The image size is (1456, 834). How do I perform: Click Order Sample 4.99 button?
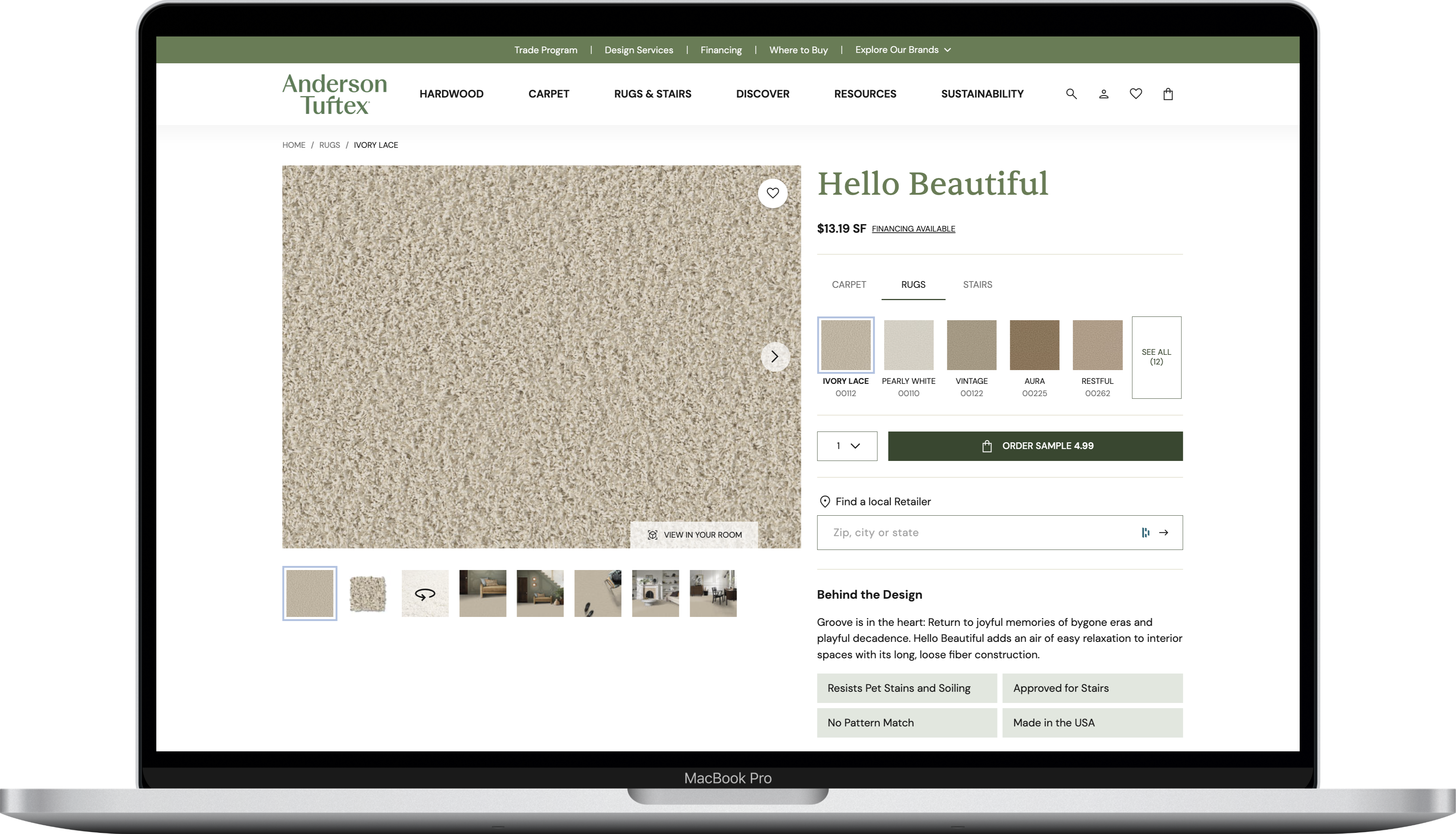click(1035, 446)
